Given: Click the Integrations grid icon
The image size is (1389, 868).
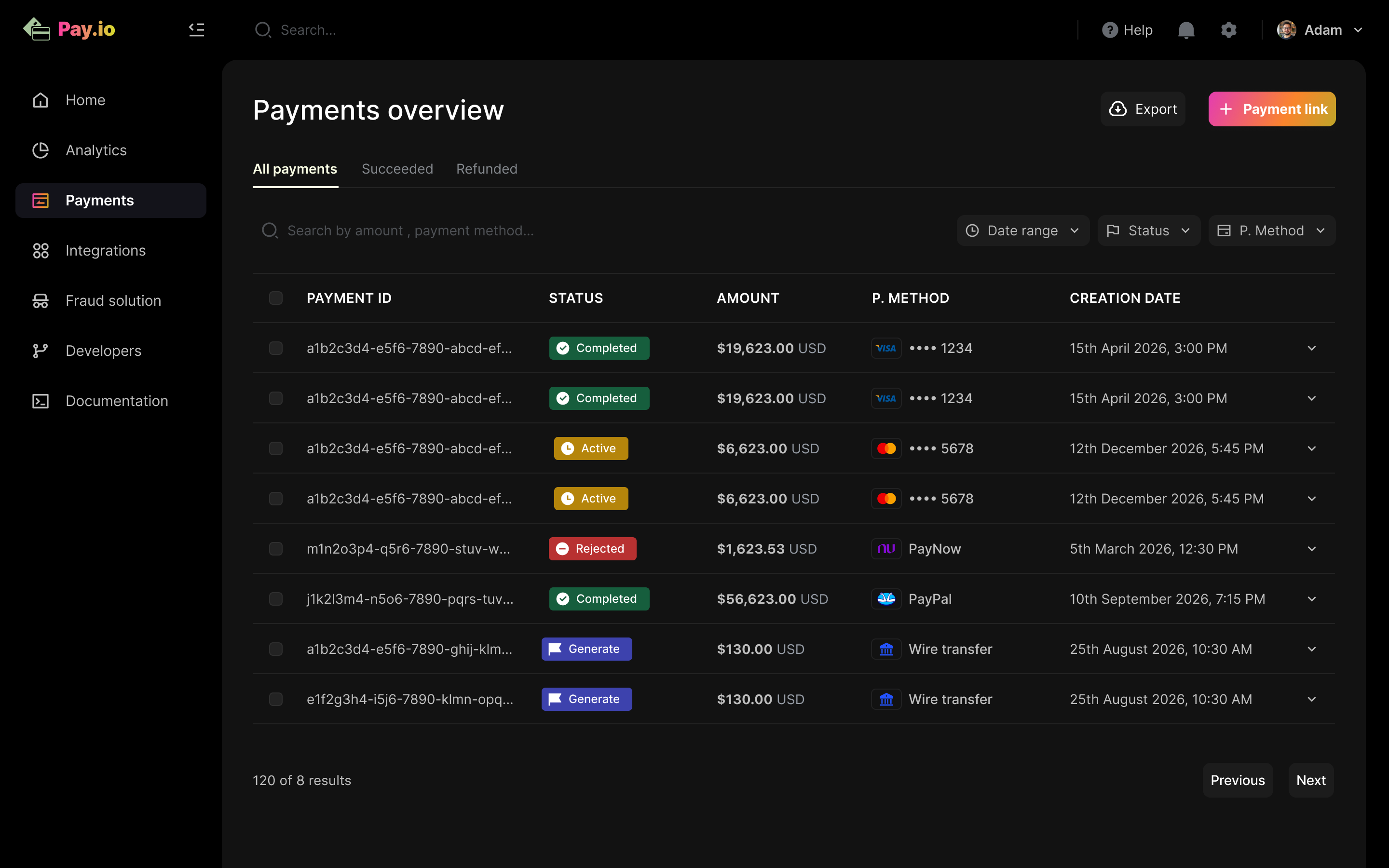Looking at the screenshot, I should (41, 251).
